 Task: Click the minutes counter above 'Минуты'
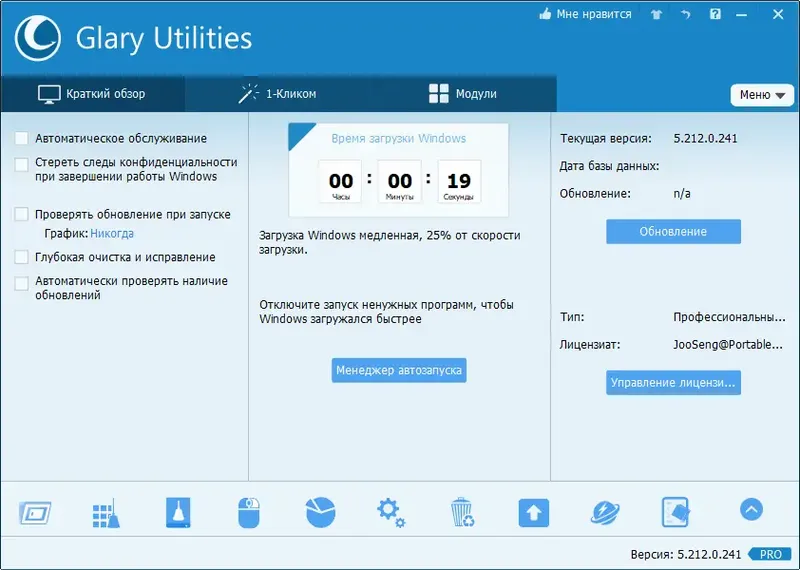(x=399, y=181)
